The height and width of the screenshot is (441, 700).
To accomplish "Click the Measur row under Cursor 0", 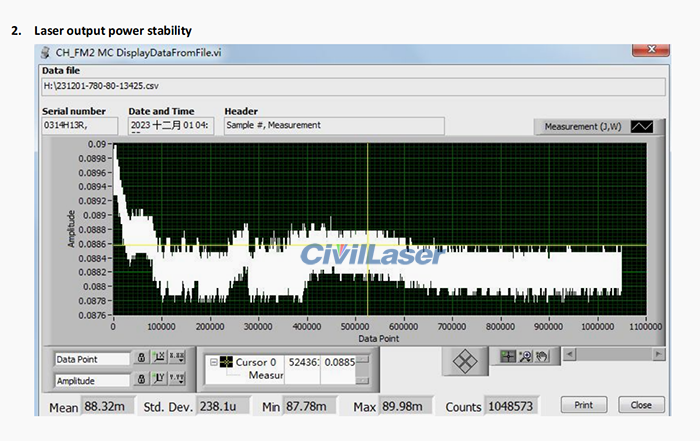I will pyautogui.click(x=266, y=375).
